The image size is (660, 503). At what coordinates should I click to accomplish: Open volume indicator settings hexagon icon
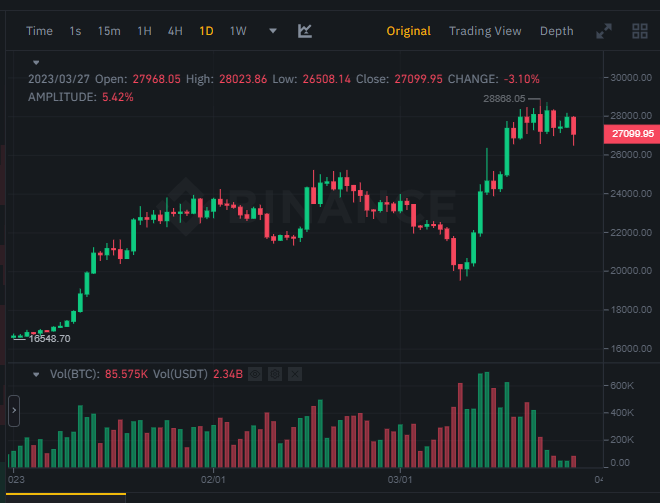pos(275,374)
